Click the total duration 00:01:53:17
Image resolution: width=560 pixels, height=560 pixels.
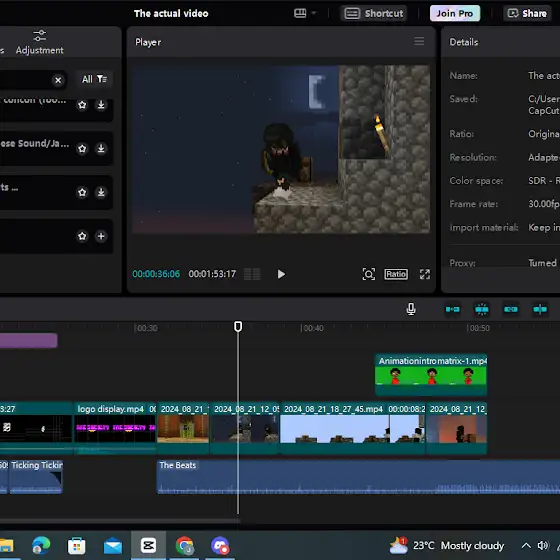(x=212, y=274)
